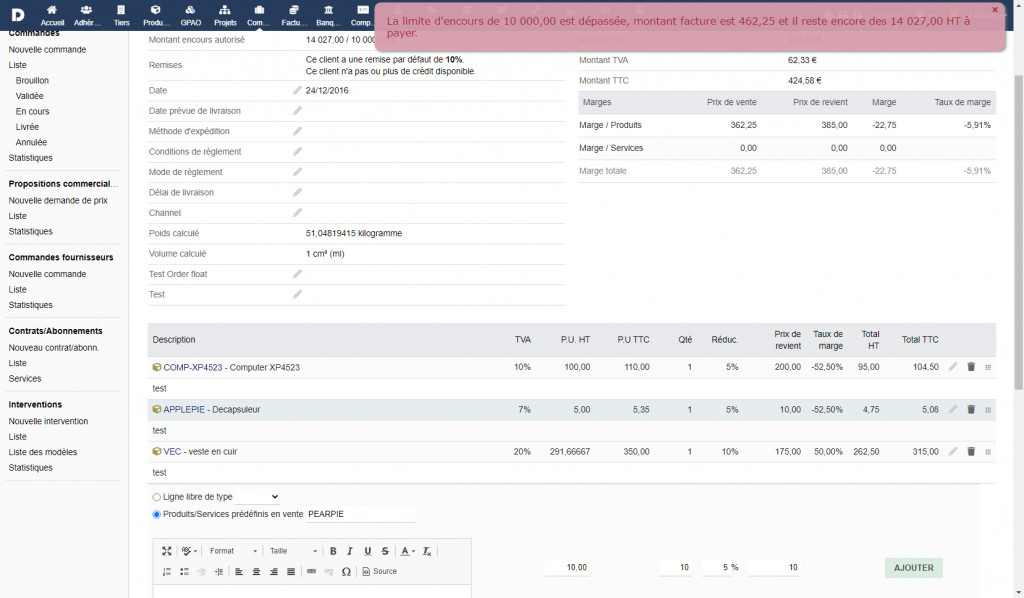
Task: Apply bold formatting in editor
Action: [x=333, y=551]
